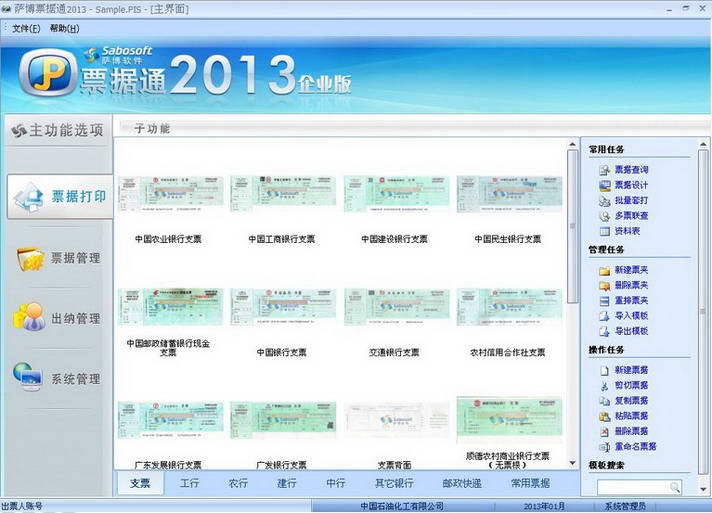
Task: Click 出票人账号 in the status bar
Action: tap(21, 506)
